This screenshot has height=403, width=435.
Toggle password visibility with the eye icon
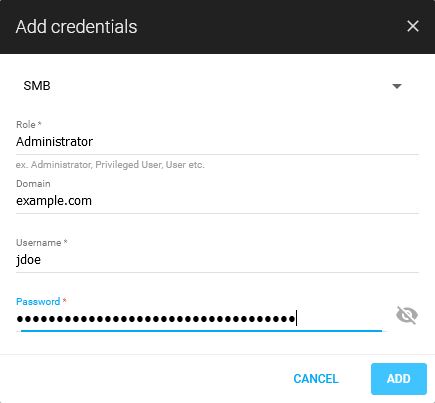(407, 315)
